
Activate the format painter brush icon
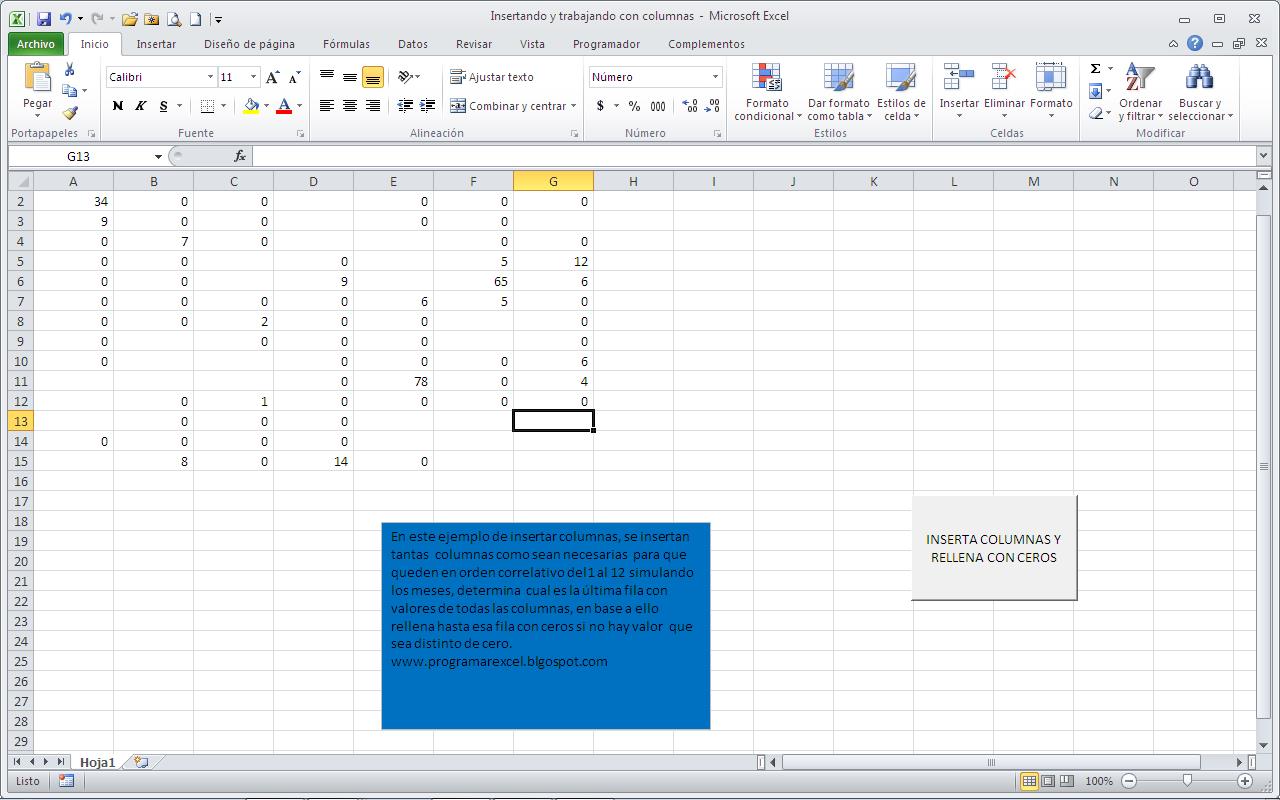pos(70,113)
